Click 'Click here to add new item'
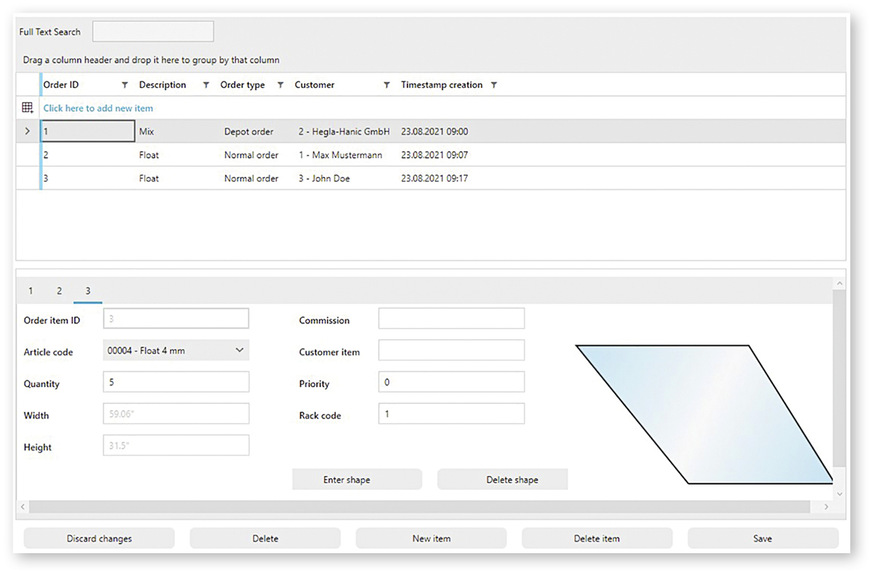The height and width of the screenshot is (575, 872). point(98,108)
